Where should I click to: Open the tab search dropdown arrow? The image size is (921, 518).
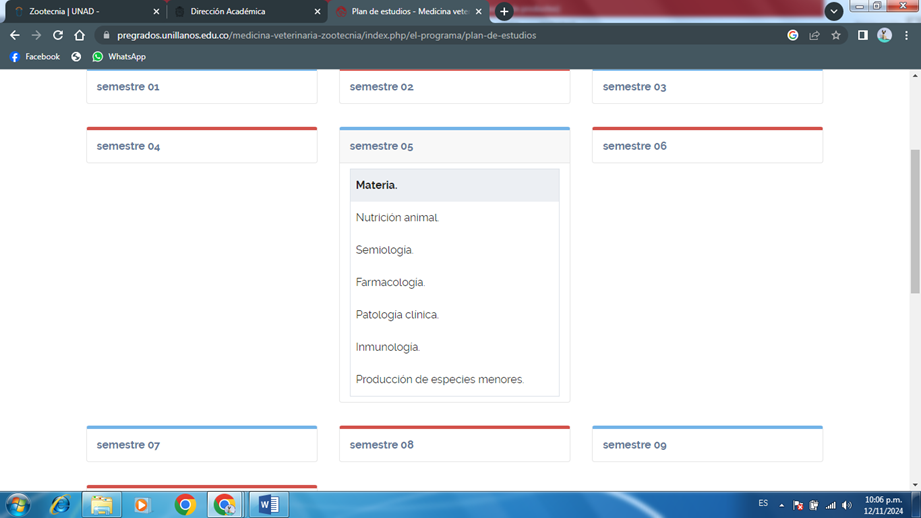click(833, 12)
